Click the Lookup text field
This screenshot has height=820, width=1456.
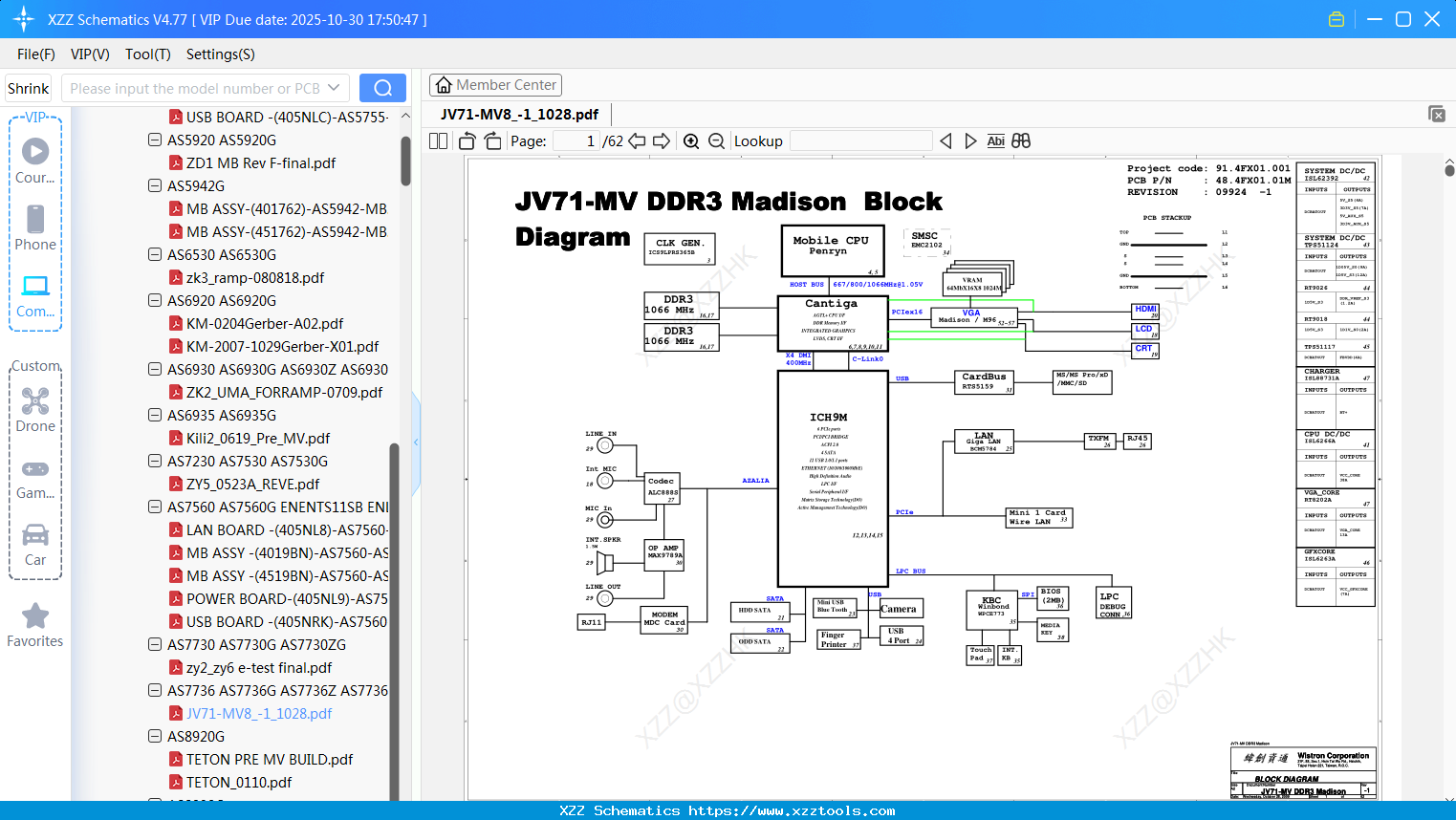[860, 140]
